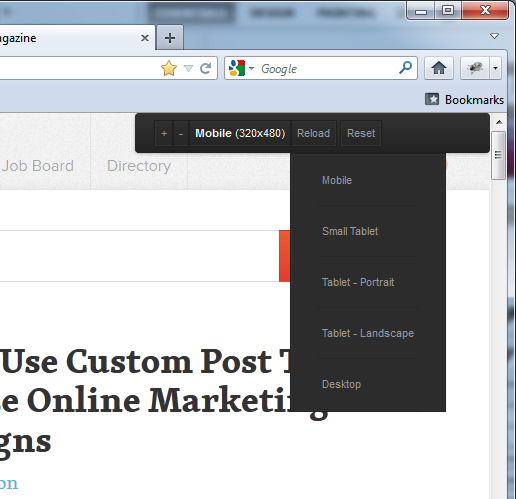Click the magnifying glass search icon
Viewport: 516px width, 499px height.
click(x=406, y=68)
